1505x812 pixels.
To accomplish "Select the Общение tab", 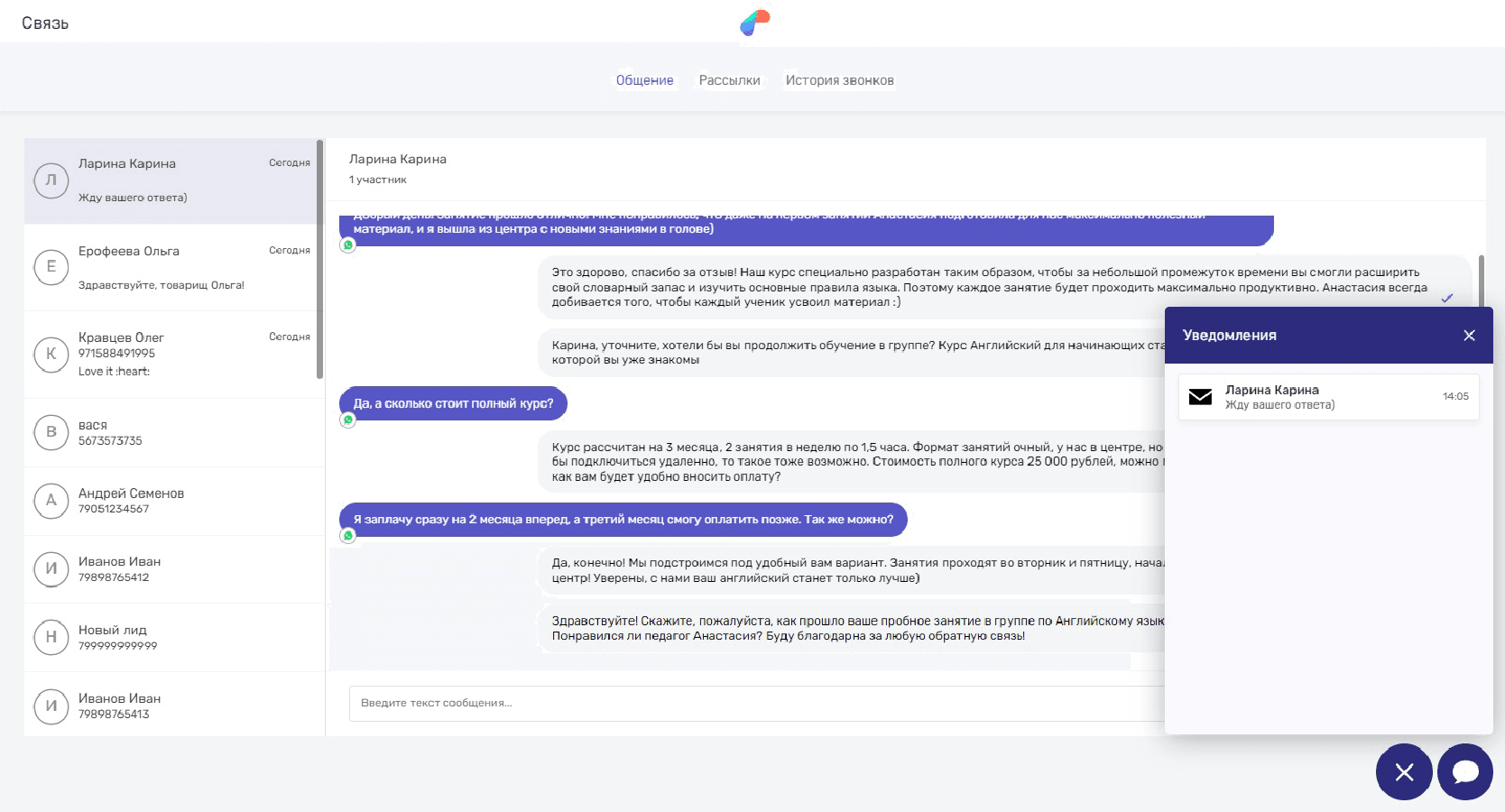I will click(644, 80).
